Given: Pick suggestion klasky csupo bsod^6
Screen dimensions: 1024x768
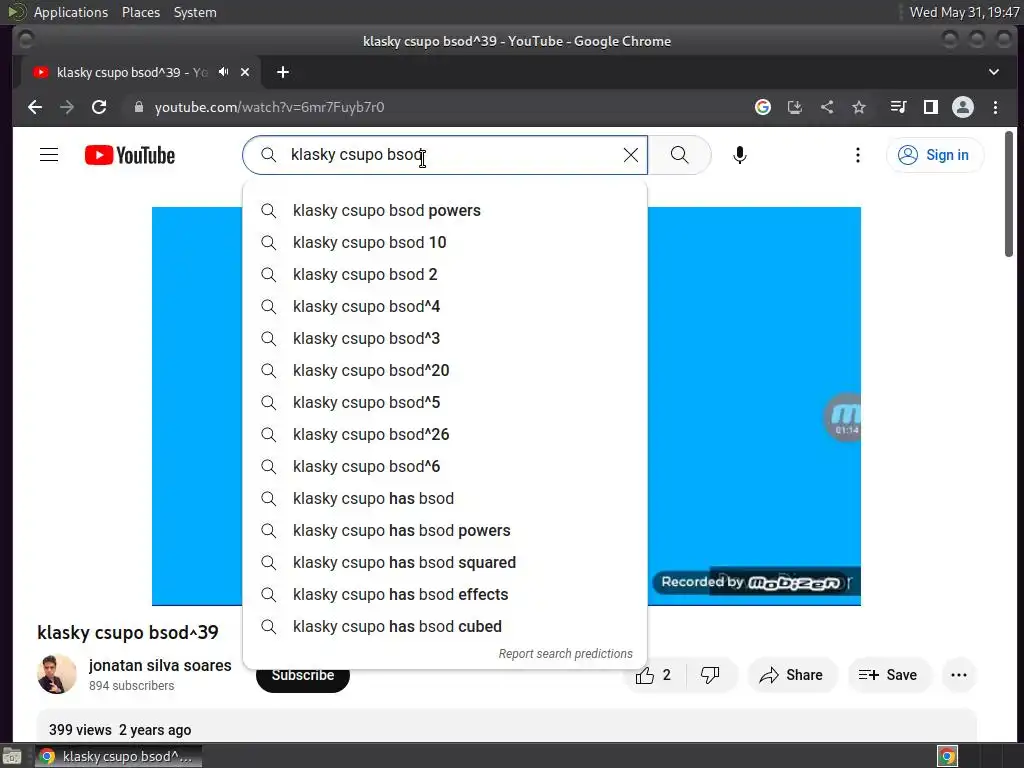Looking at the screenshot, I should click(445, 466).
